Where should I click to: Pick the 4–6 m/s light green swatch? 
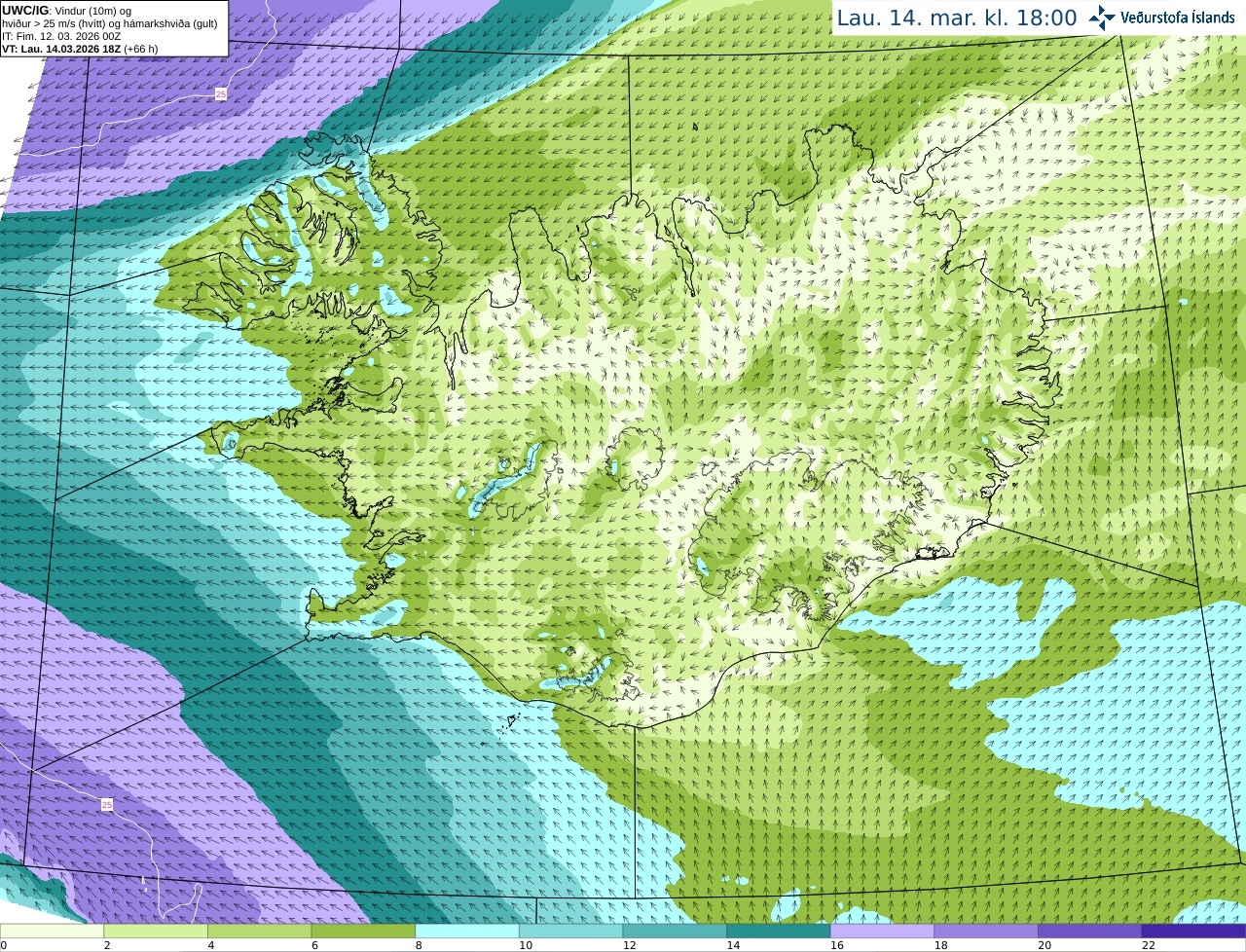[260, 931]
